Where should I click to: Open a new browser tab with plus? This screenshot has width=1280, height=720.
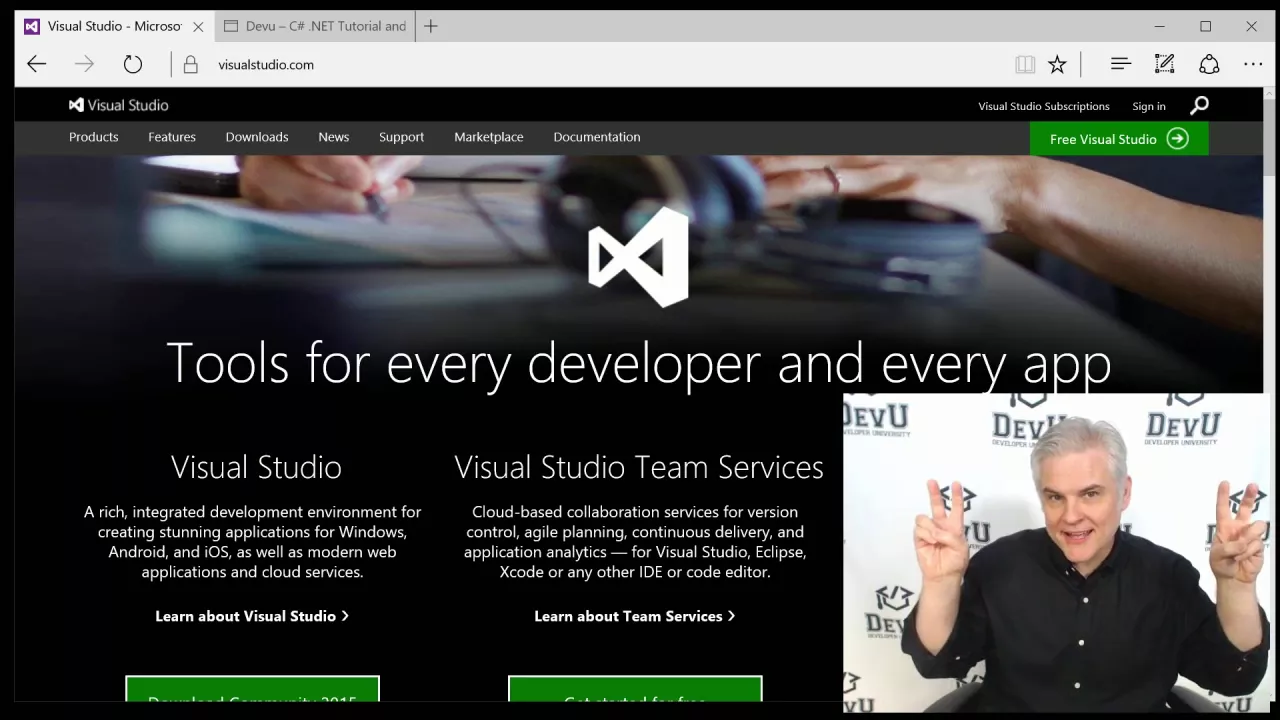click(431, 26)
